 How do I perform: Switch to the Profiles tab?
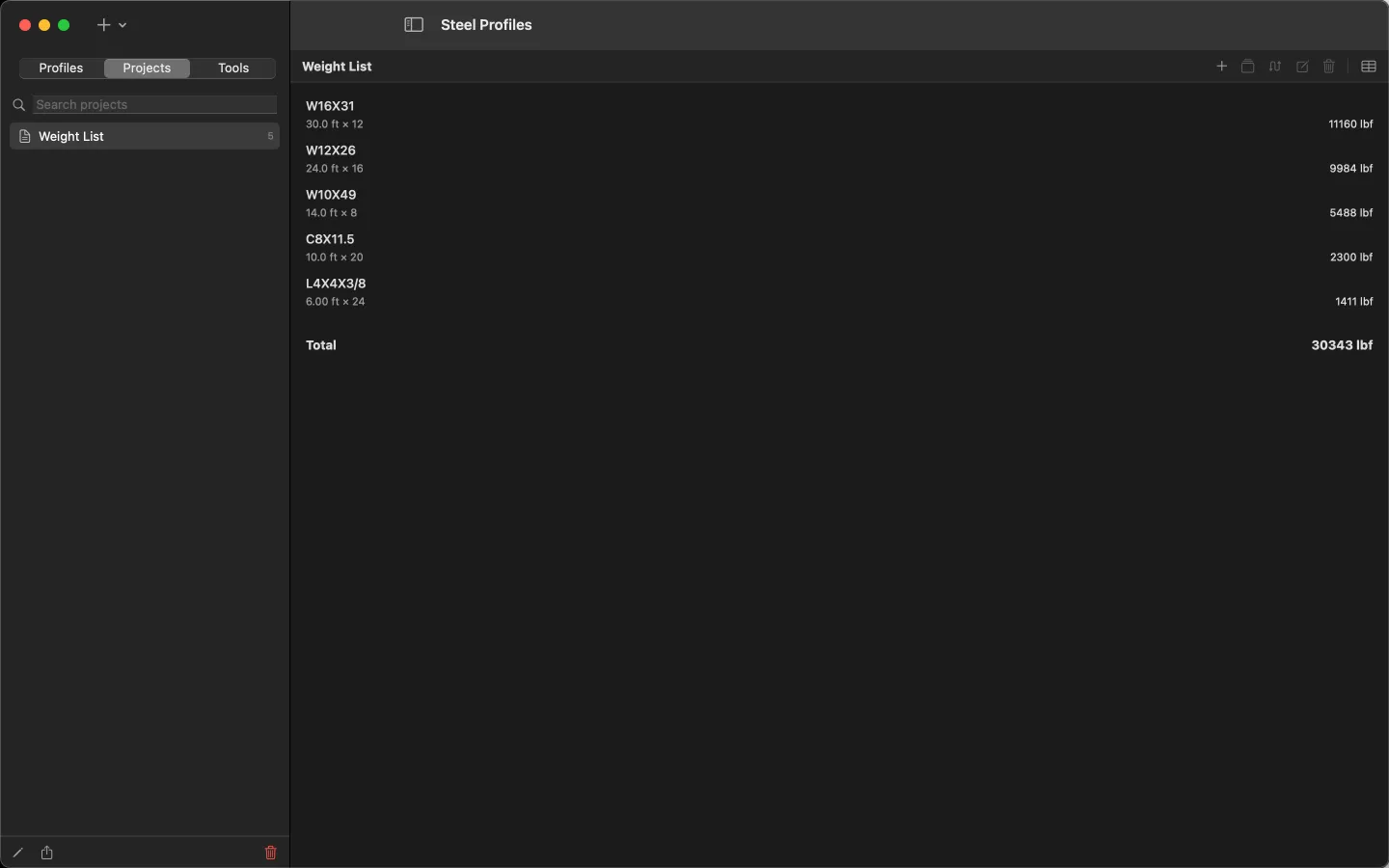pyautogui.click(x=61, y=68)
